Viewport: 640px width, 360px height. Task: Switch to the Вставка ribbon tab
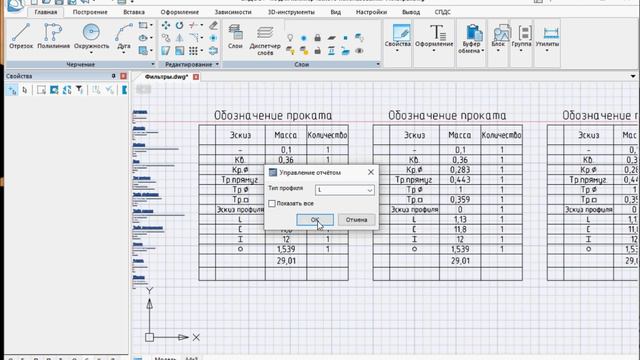[134, 12]
